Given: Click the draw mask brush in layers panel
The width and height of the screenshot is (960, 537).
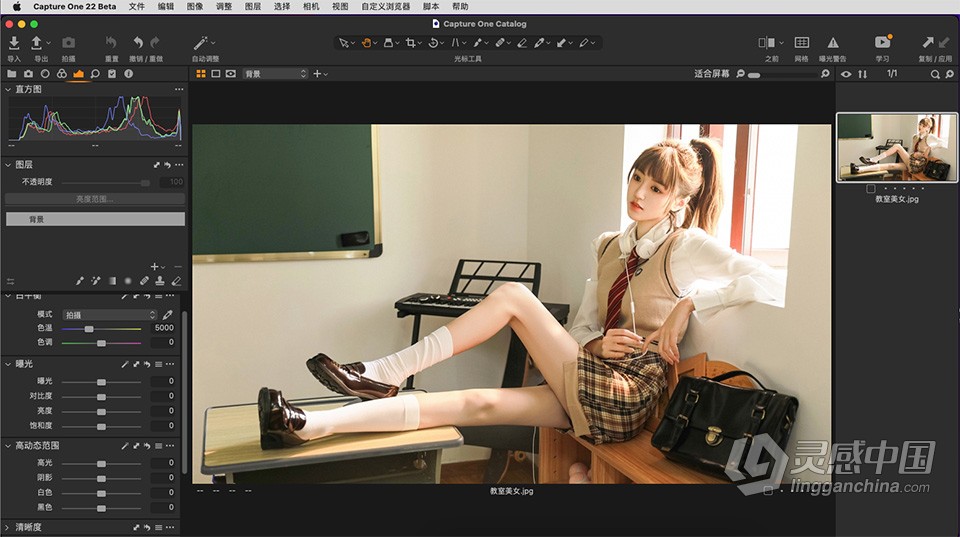Looking at the screenshot, I should pyautogui.click(x=80, y=281).
